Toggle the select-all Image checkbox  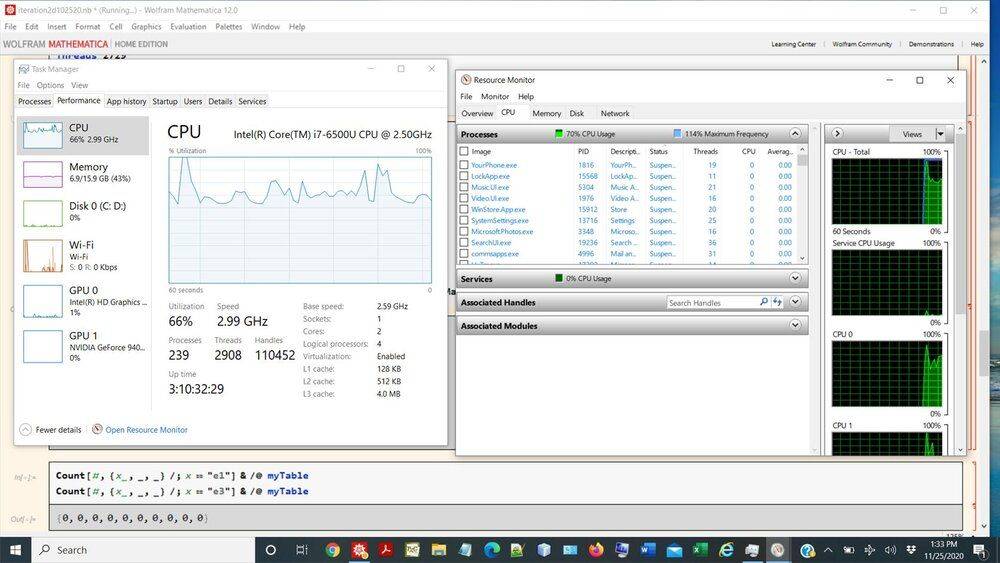(x=463, y=151)
